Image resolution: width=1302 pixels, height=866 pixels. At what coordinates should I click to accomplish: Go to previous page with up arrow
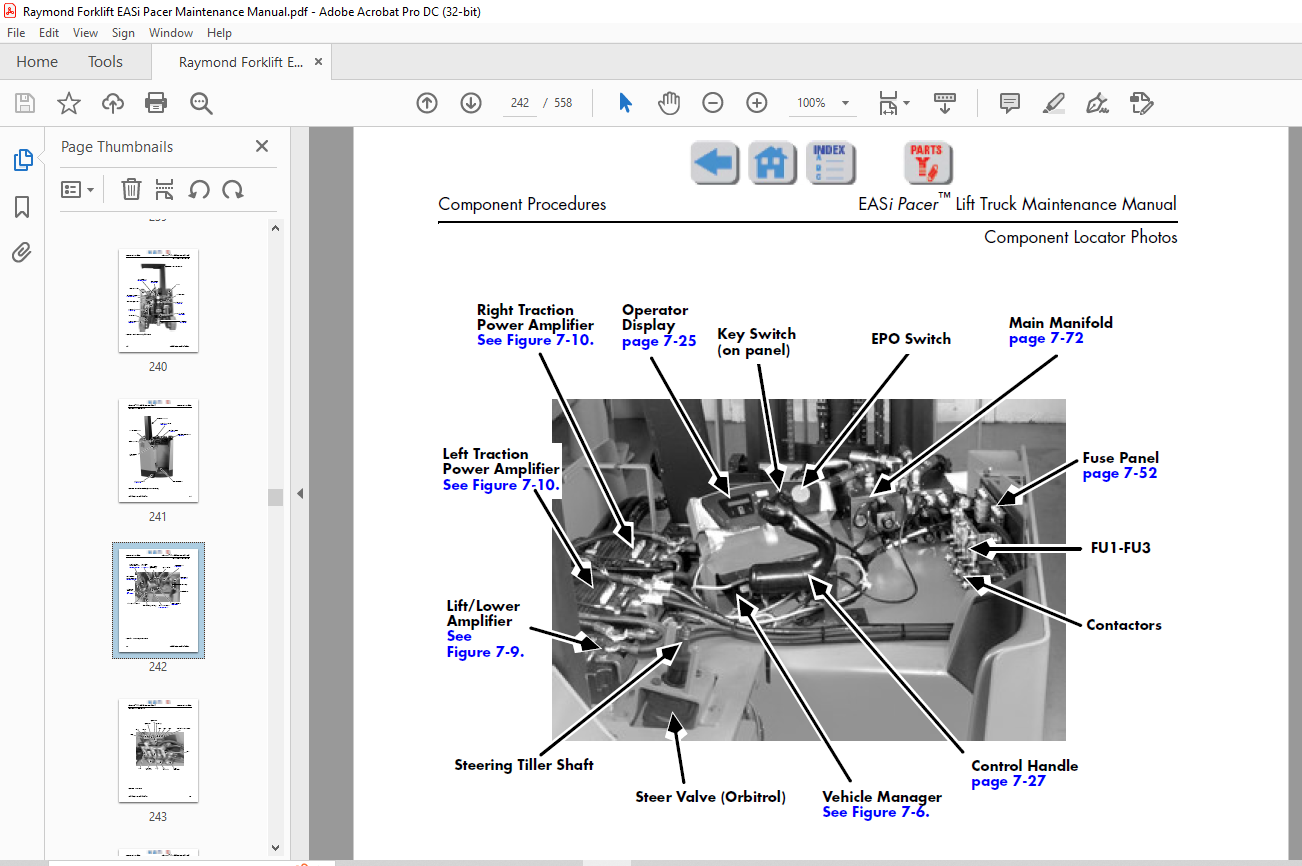(x=427, y=103)
